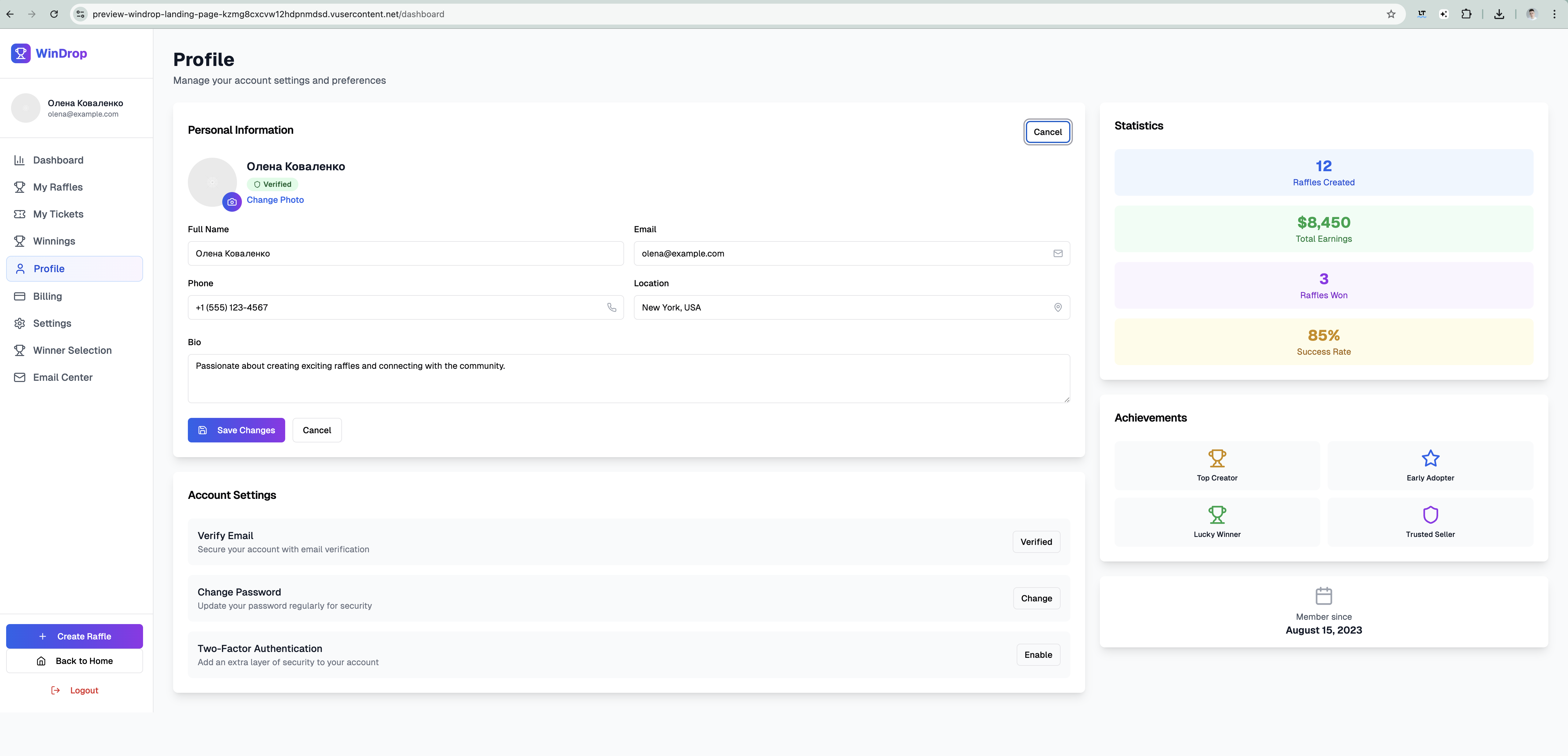Enable Two-Factor Authentication
Image resolution: width=1568 pixels, height=756 pixels.
pyautogui.click(x=1038, y=654)
